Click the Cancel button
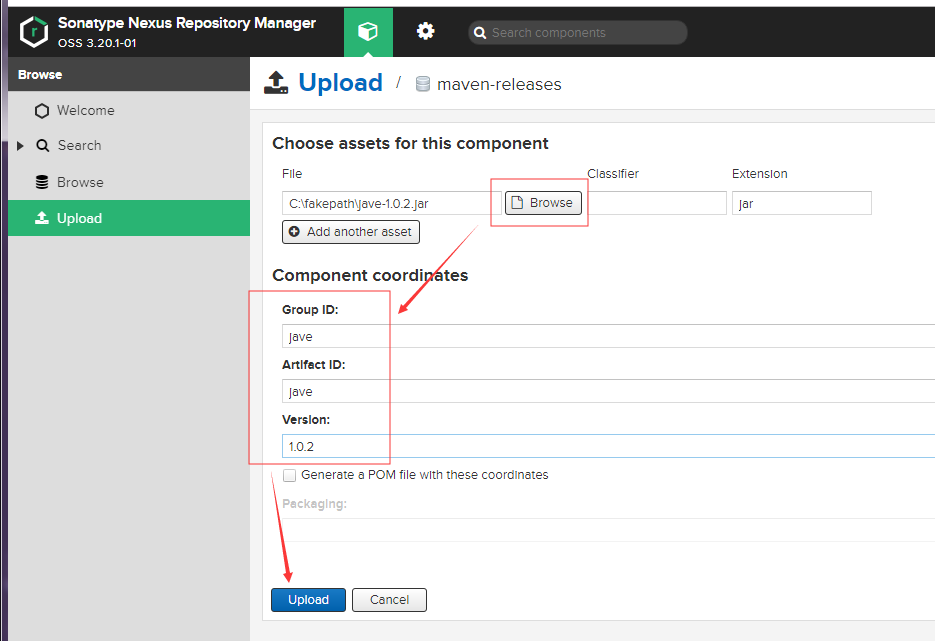This screenshot has width=935, height=641. click(389, 600)
